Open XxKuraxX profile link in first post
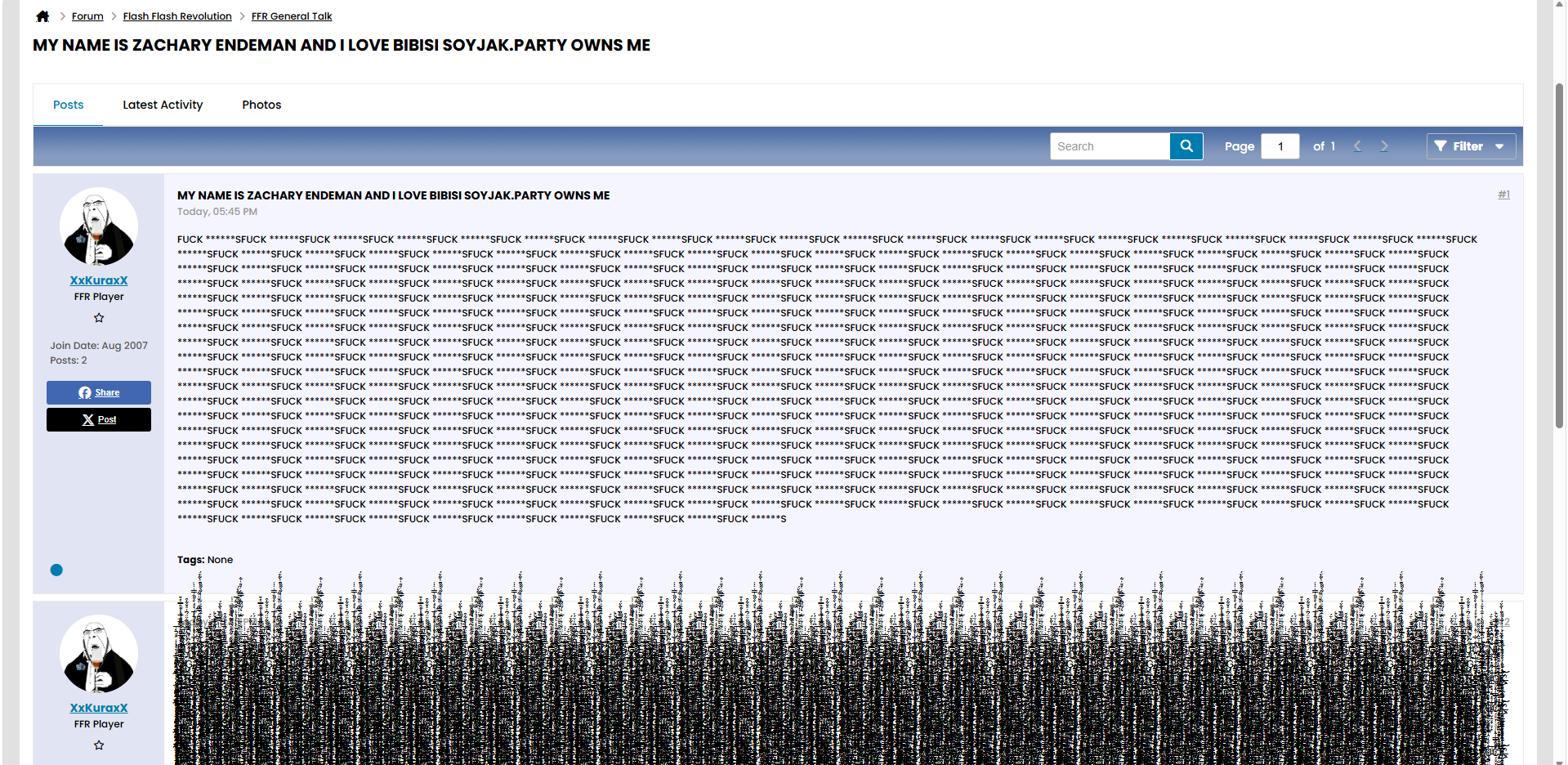The image size is (1568, 765). pos(99,280)
